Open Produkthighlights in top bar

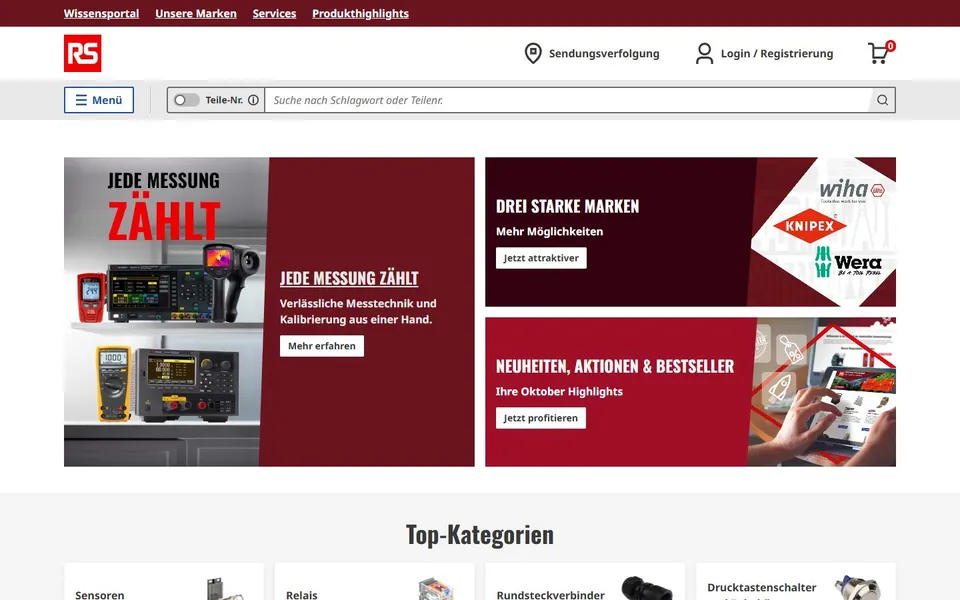point(361,13)
